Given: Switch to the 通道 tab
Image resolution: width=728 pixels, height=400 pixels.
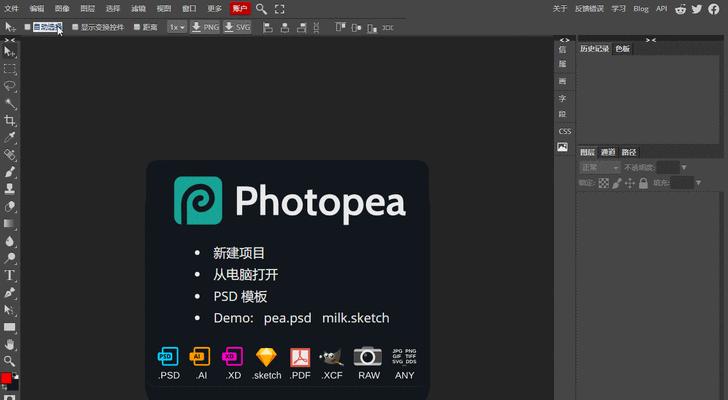Looking at the screenshot, I should tap(608, 152).
